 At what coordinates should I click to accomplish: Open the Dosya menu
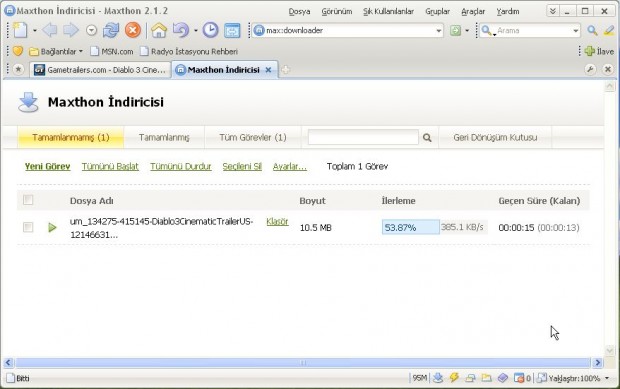point(299,11)
